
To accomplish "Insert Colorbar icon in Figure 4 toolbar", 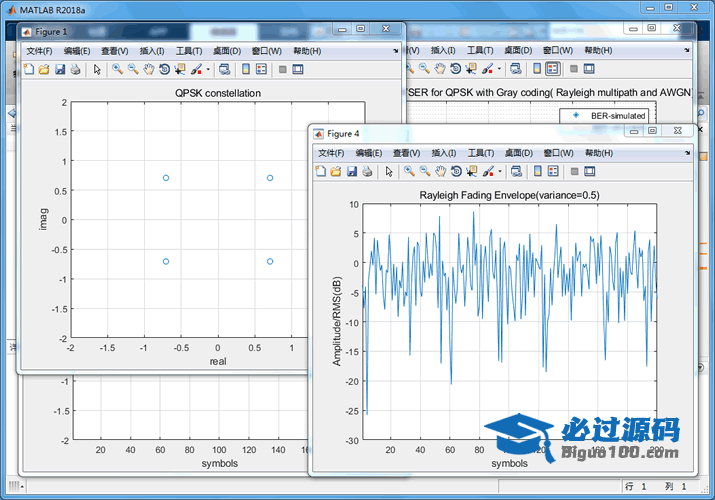I will 538,171.
